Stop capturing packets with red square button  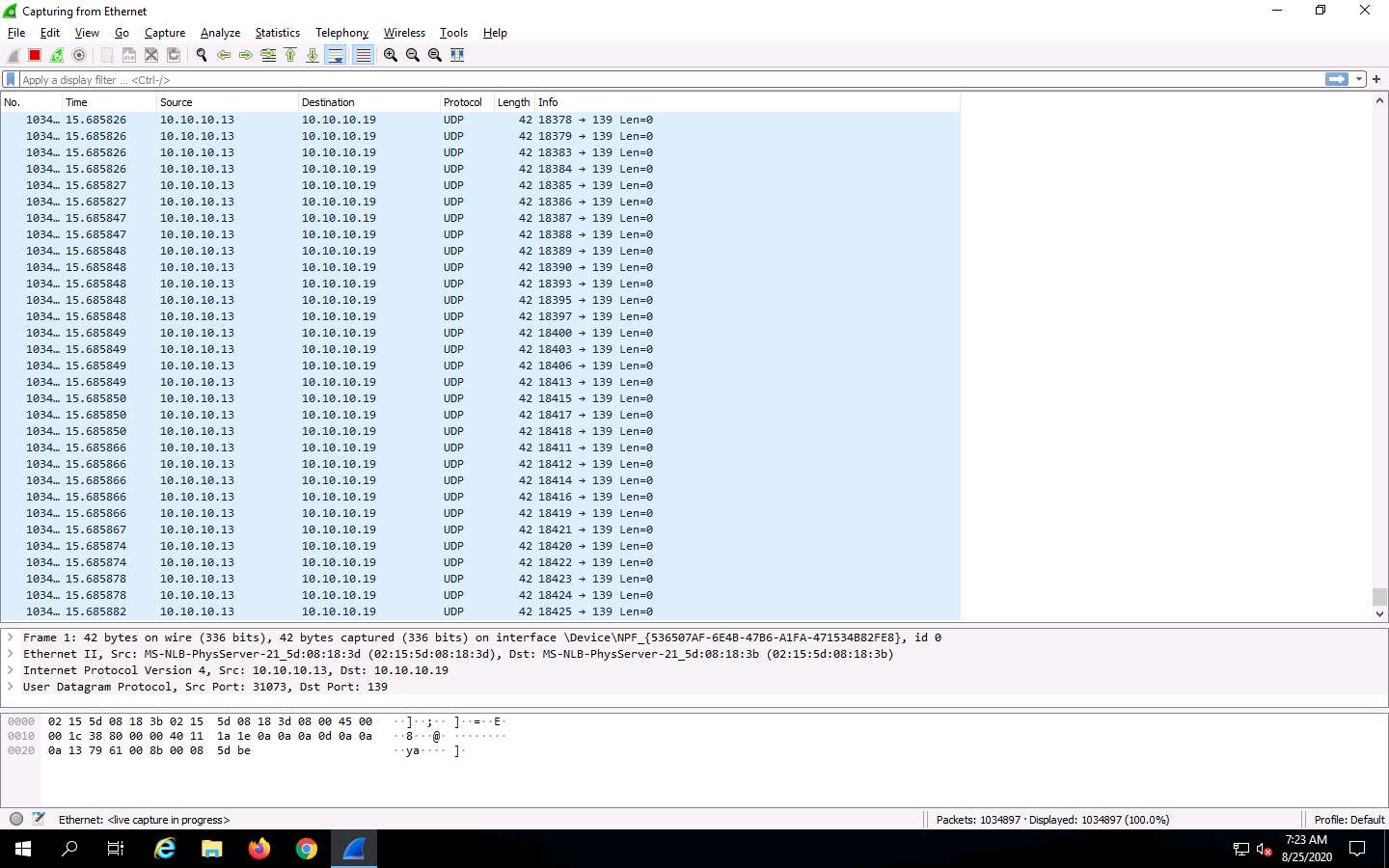point(35,55)
